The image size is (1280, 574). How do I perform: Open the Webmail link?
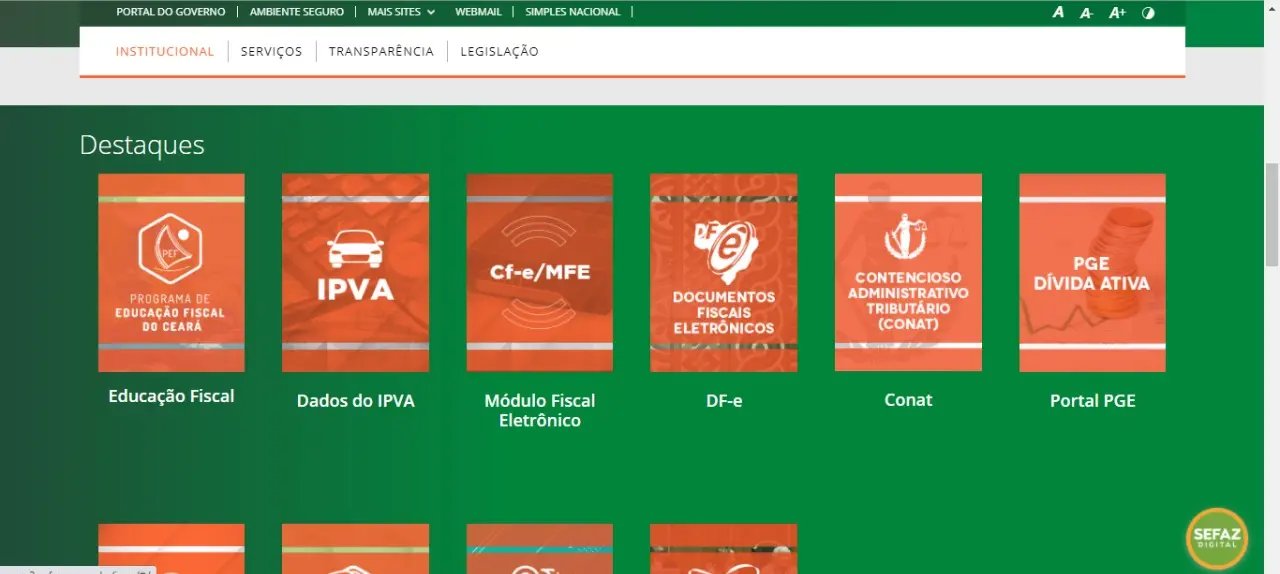(477, 12)
